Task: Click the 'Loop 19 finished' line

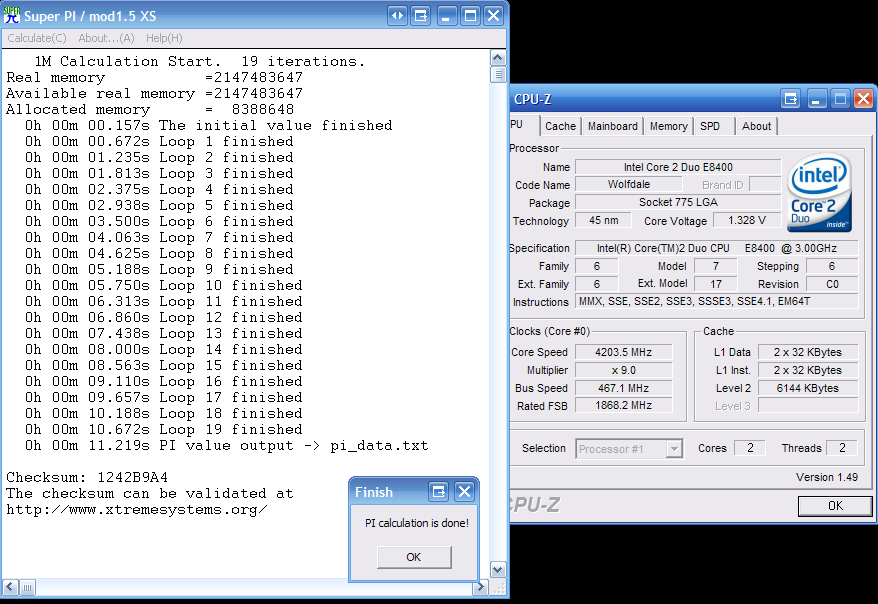Action: point(164,430)
